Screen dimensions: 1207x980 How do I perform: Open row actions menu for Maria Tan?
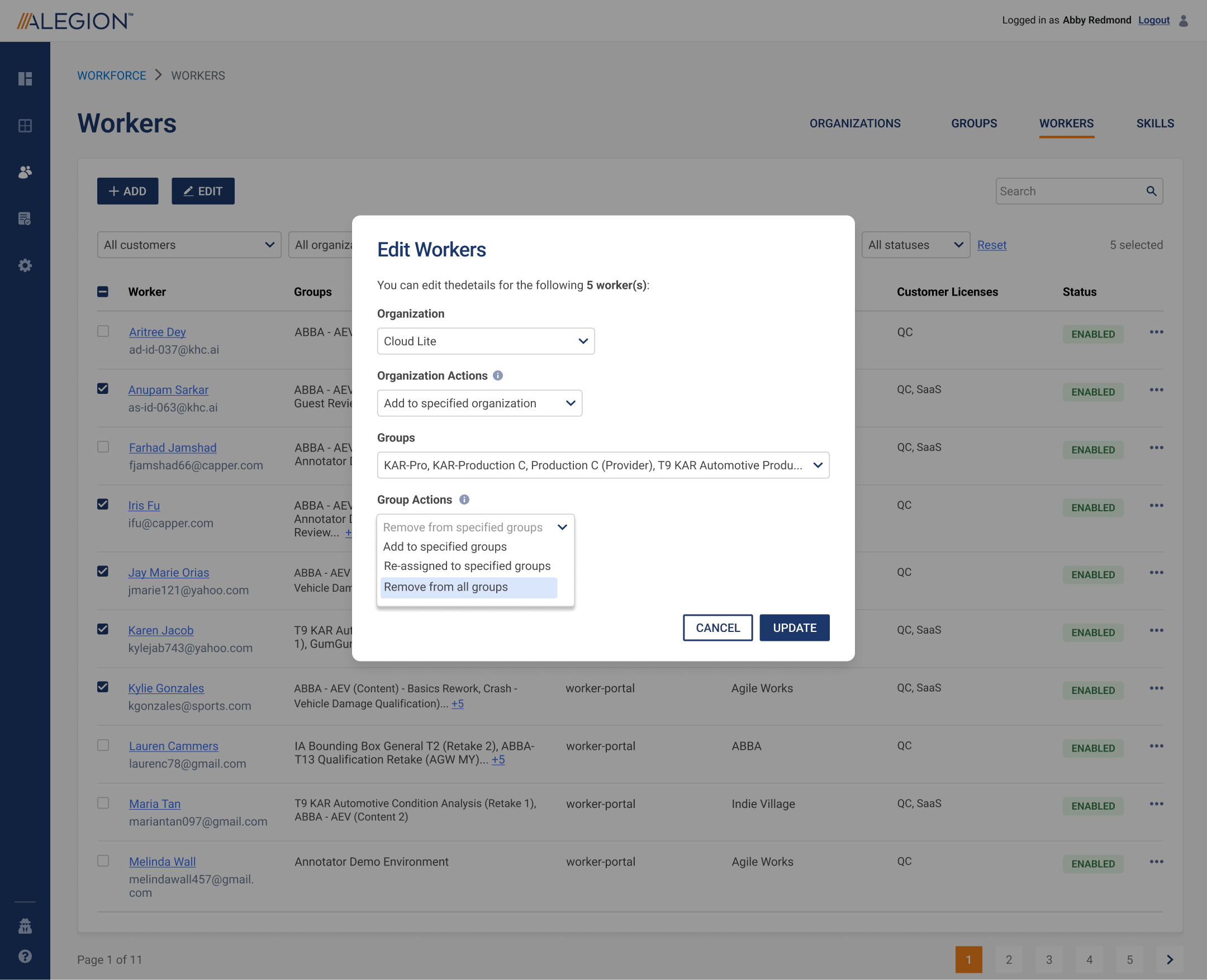[1156, 804]
